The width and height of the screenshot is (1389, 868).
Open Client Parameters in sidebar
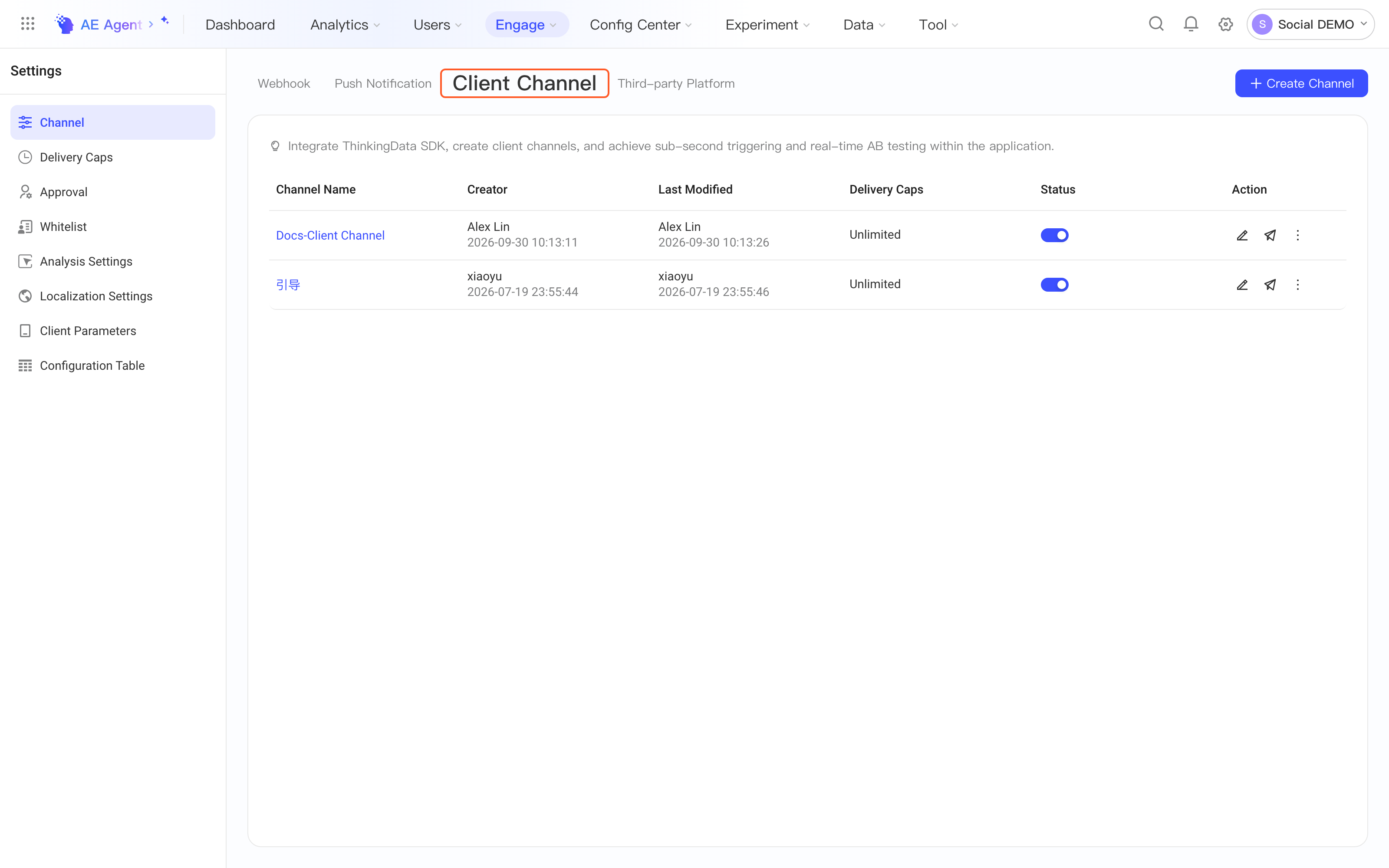click(x=112, y=331)
